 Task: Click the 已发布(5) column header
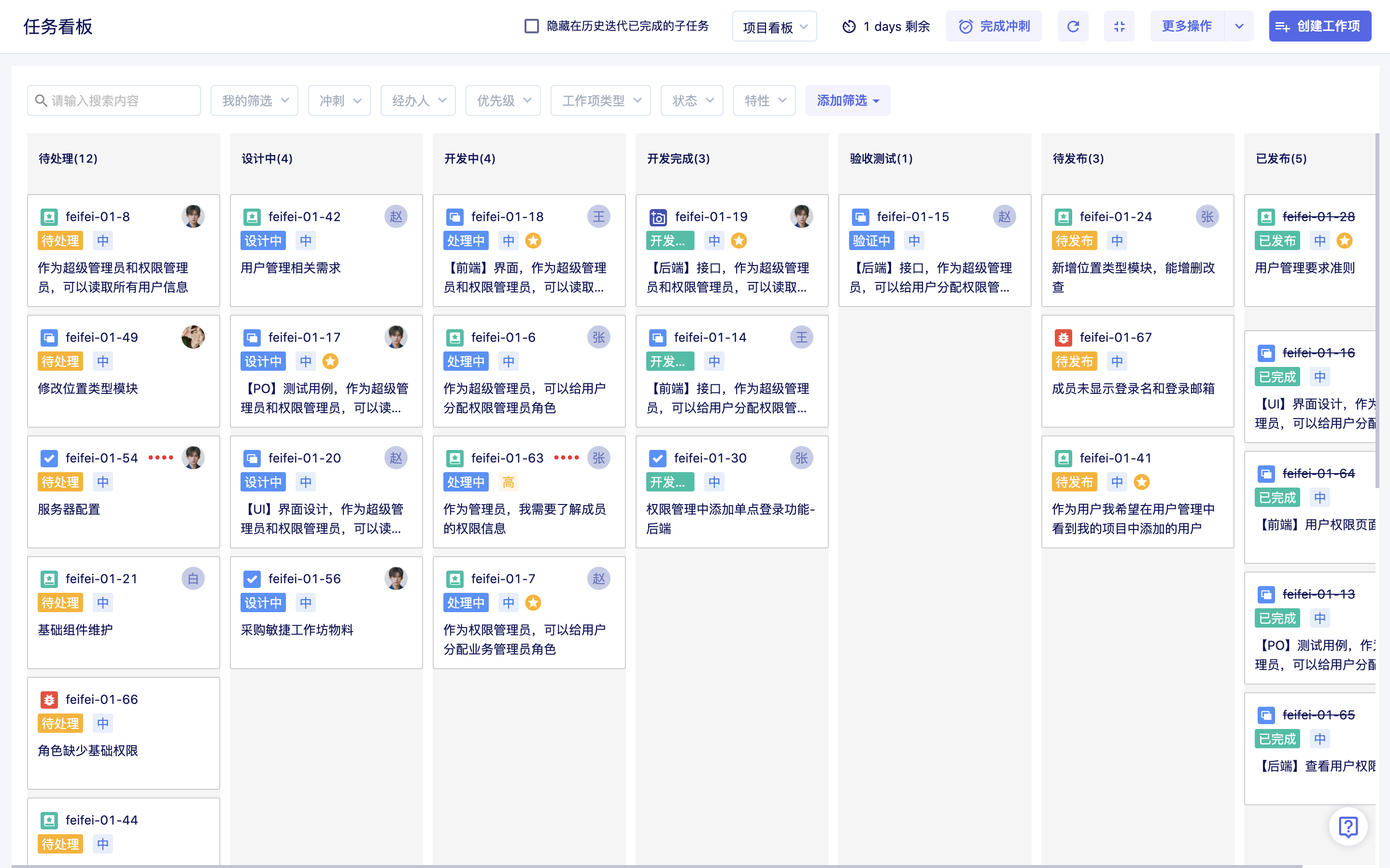pos(1280,159)
